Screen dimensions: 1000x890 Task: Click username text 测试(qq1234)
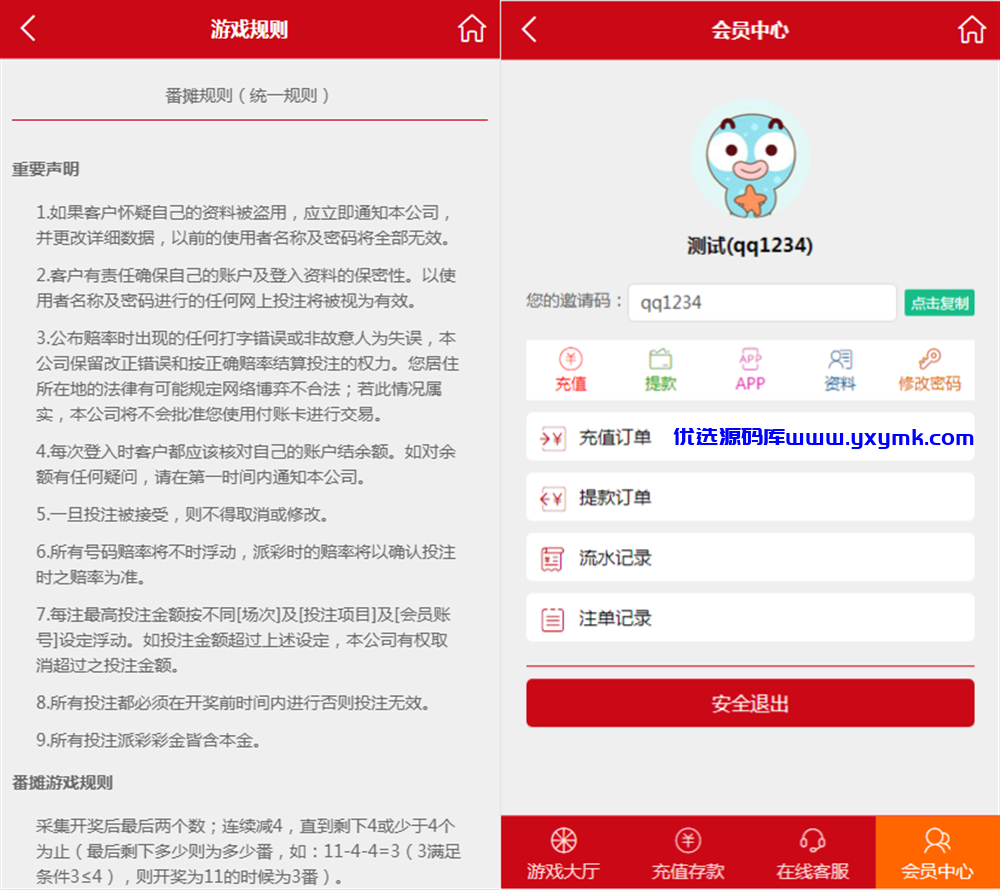[750, 245]
